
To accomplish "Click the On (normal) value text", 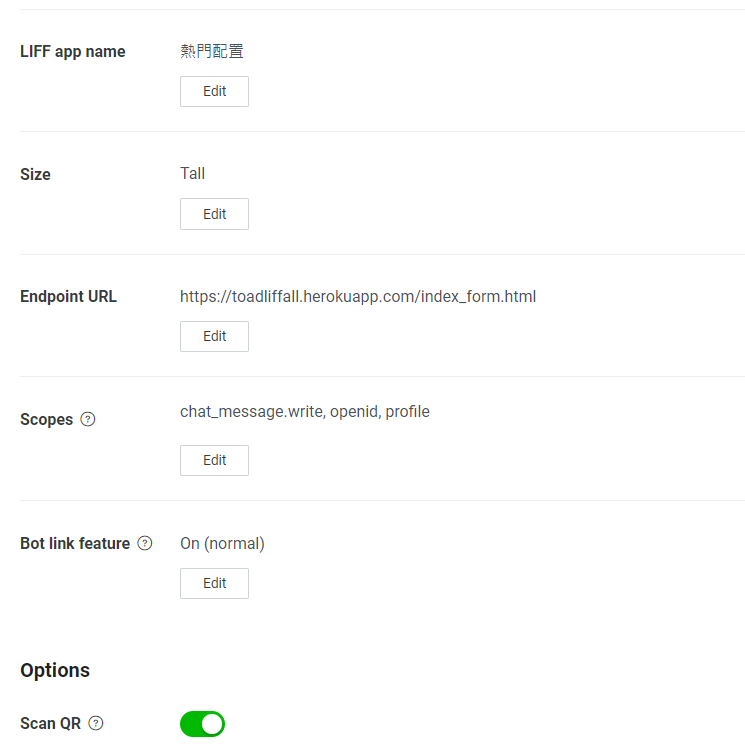I will (x=222, y=543).
